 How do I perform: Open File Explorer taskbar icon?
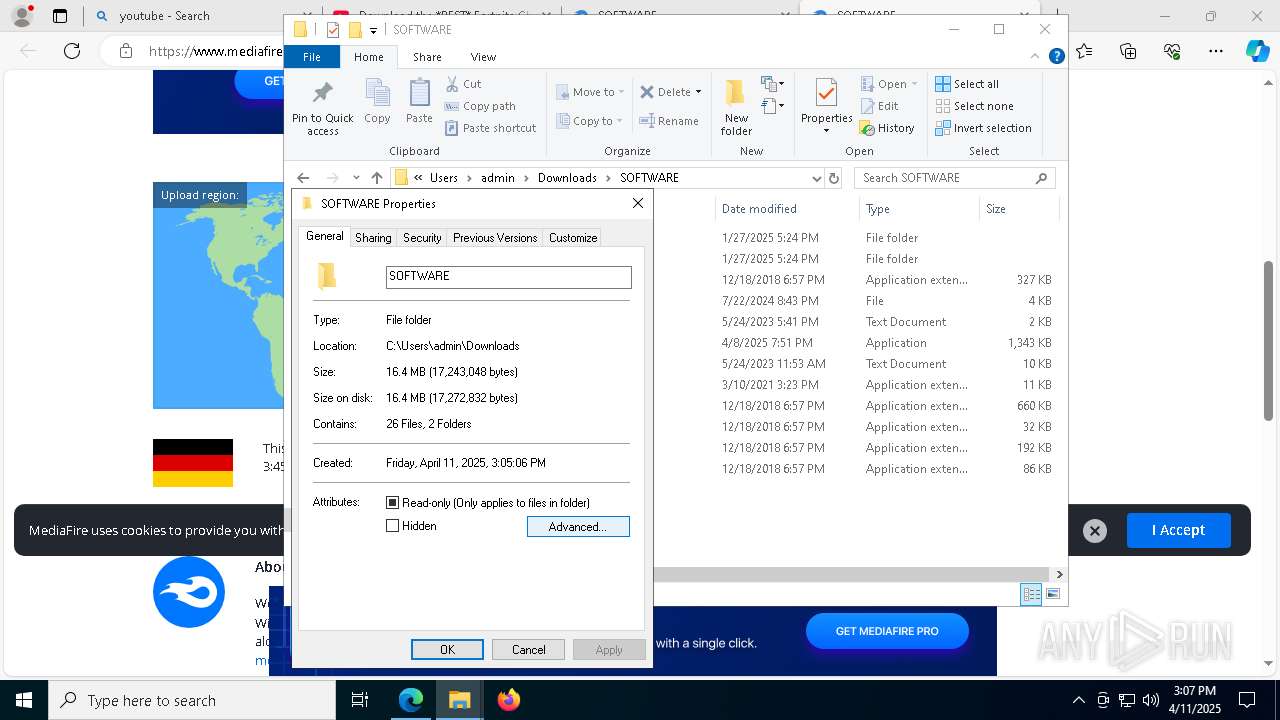click(x=460, y=700)
